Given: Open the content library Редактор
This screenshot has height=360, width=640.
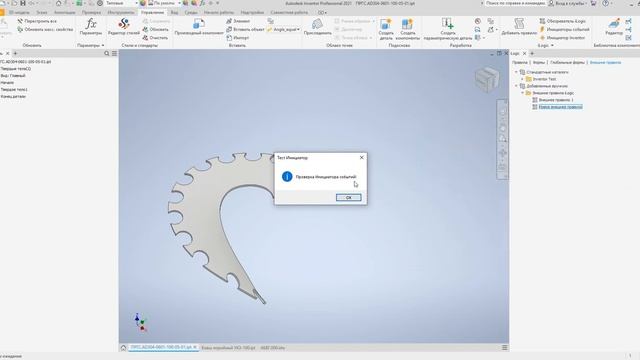Looking at the screenshot, I should pyautogui.click(x=613, y=27).
